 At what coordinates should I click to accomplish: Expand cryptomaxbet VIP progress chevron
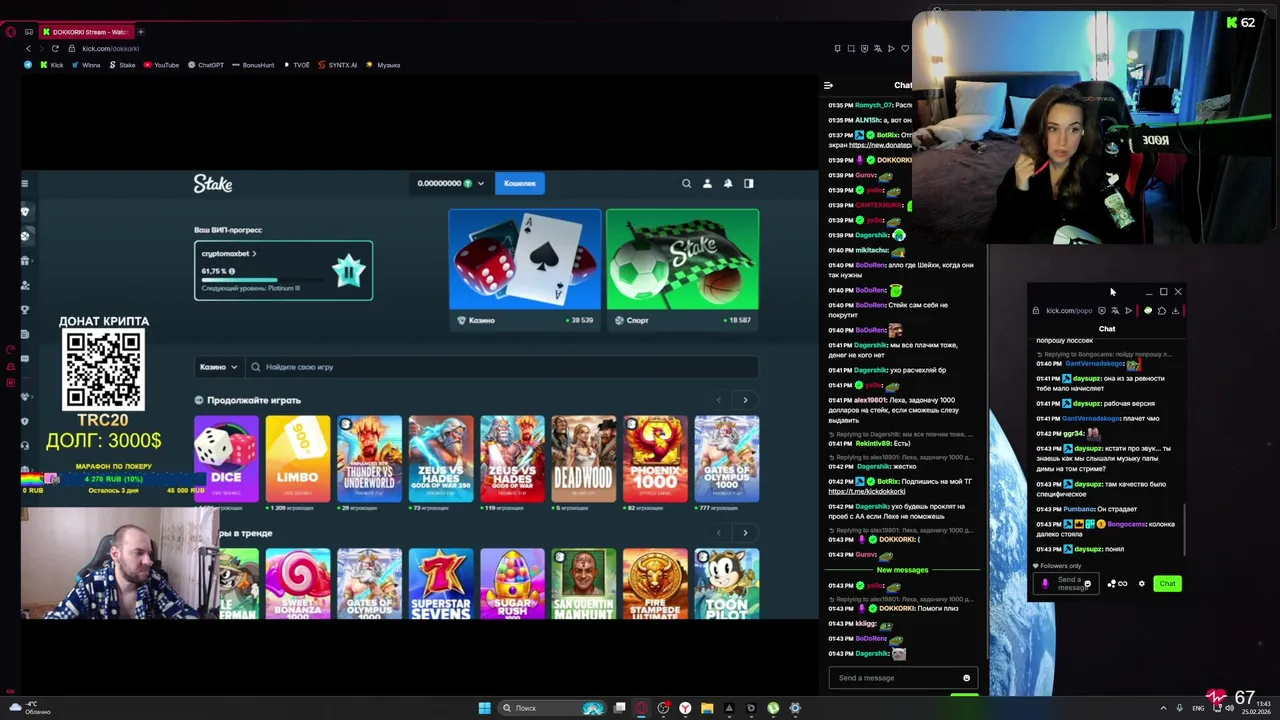click(x=254, y=254)
